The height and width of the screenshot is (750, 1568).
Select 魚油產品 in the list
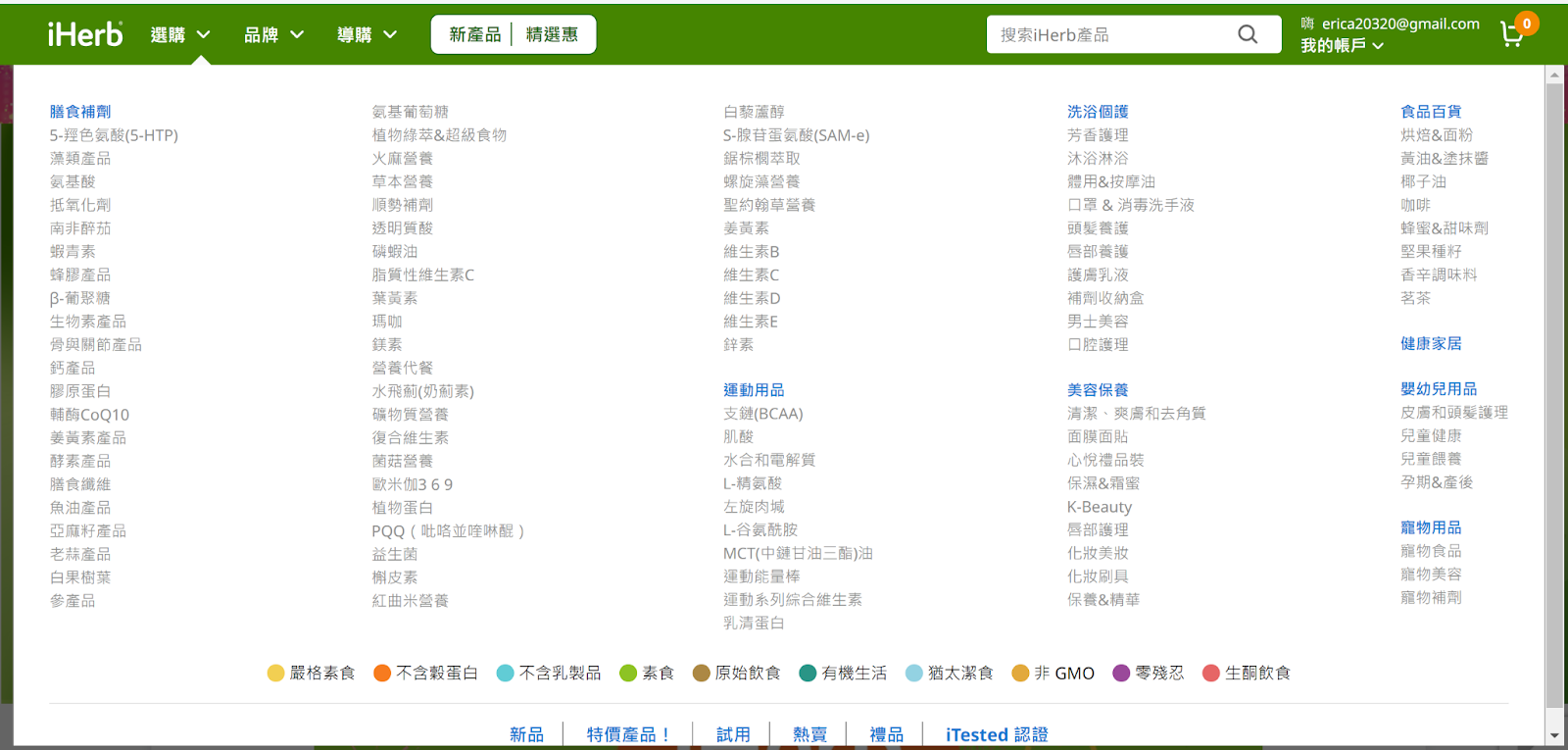tap(80, 508)
